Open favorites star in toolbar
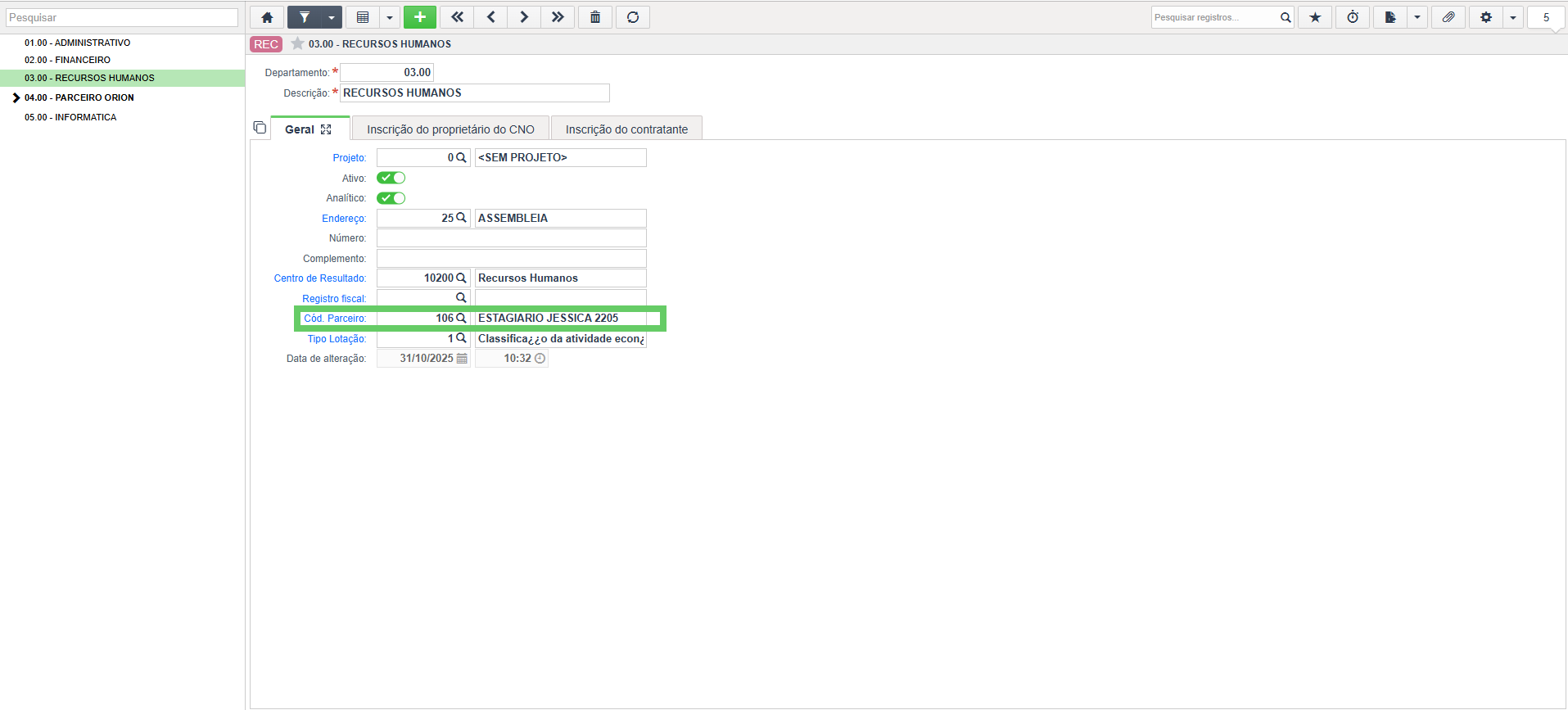This screenshot has height=710, width=1568. coord(1315,17)
